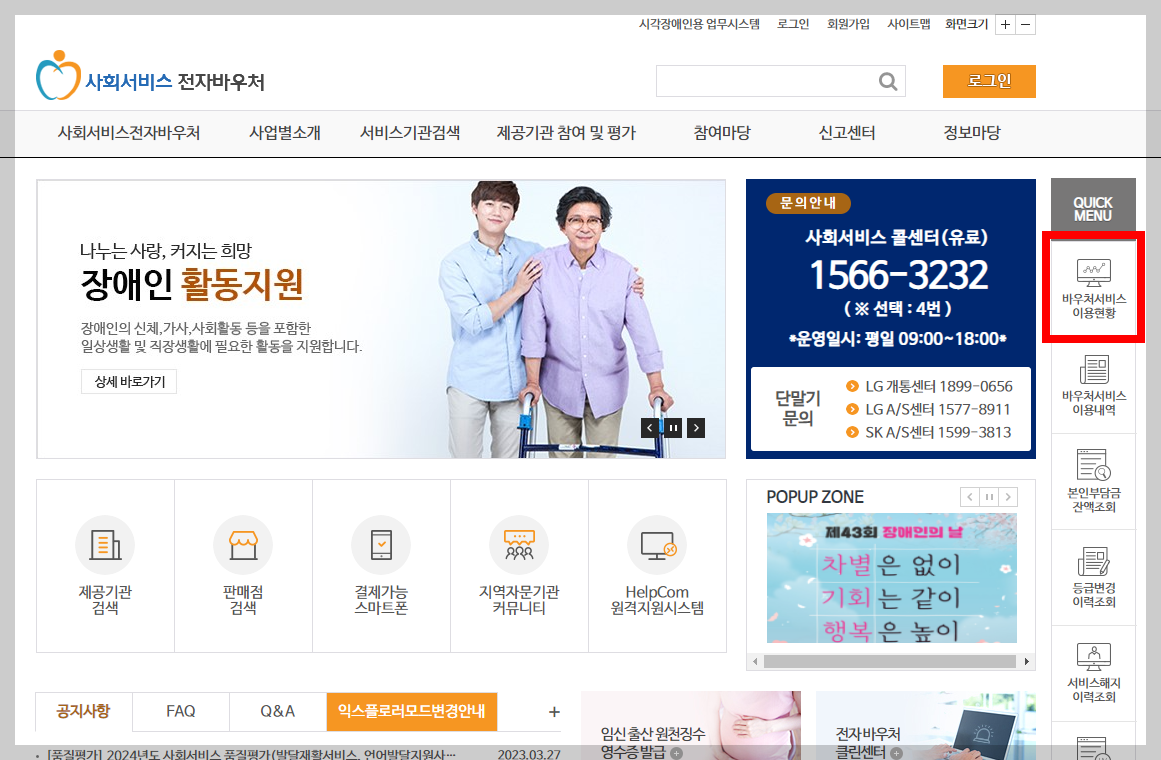This screenshot has width=1161, height=760.
Task: Select the FAQ tab
Action: click(181, 711)
